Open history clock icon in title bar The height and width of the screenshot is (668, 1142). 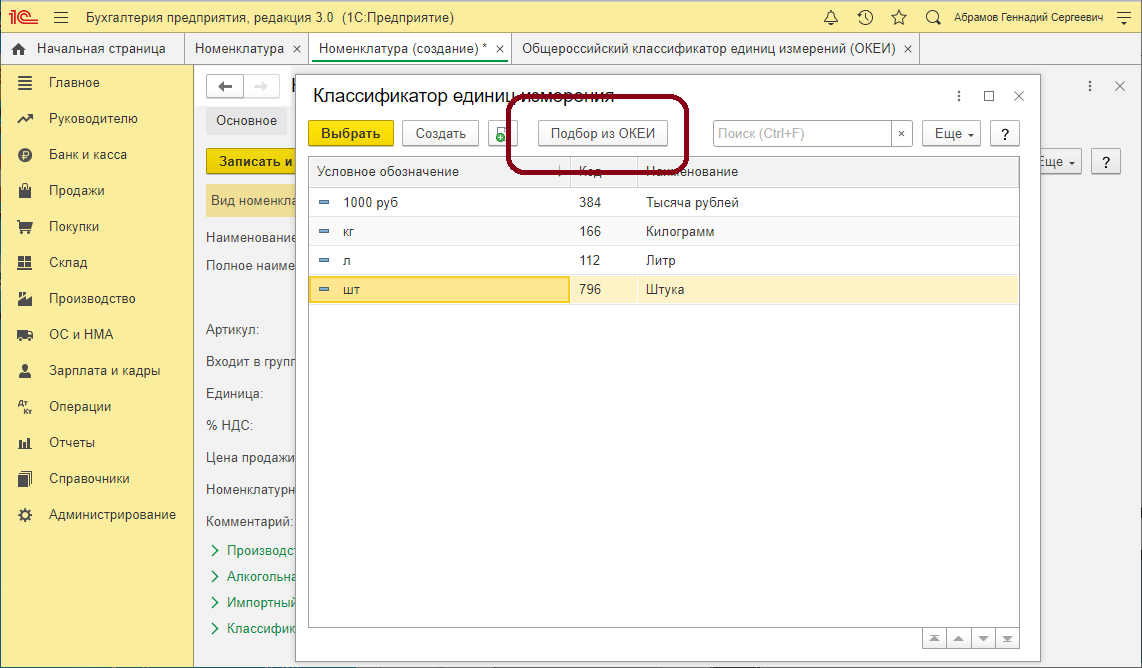865,18
